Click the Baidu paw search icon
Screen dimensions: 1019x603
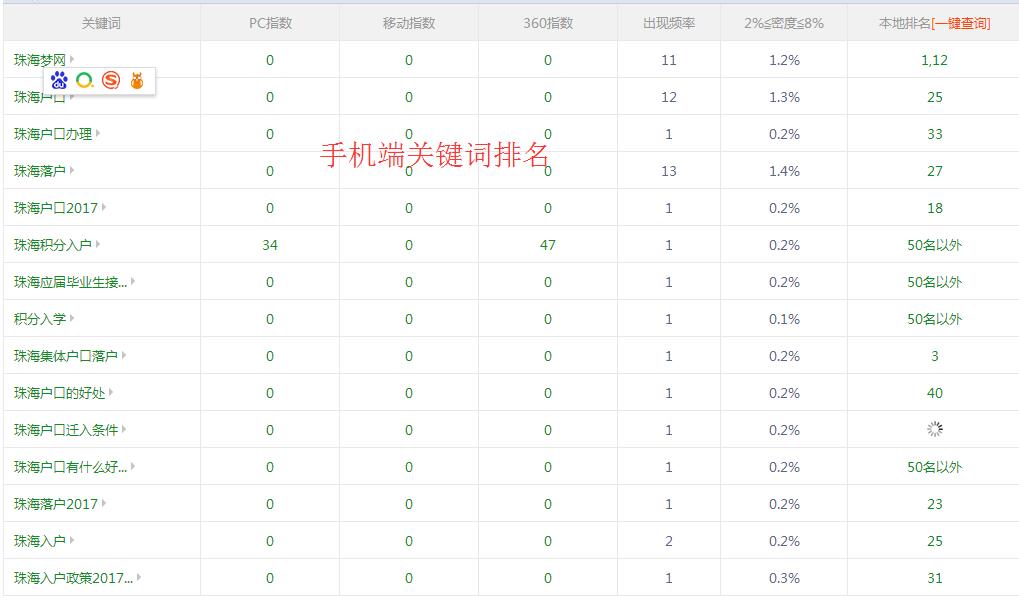59,81
